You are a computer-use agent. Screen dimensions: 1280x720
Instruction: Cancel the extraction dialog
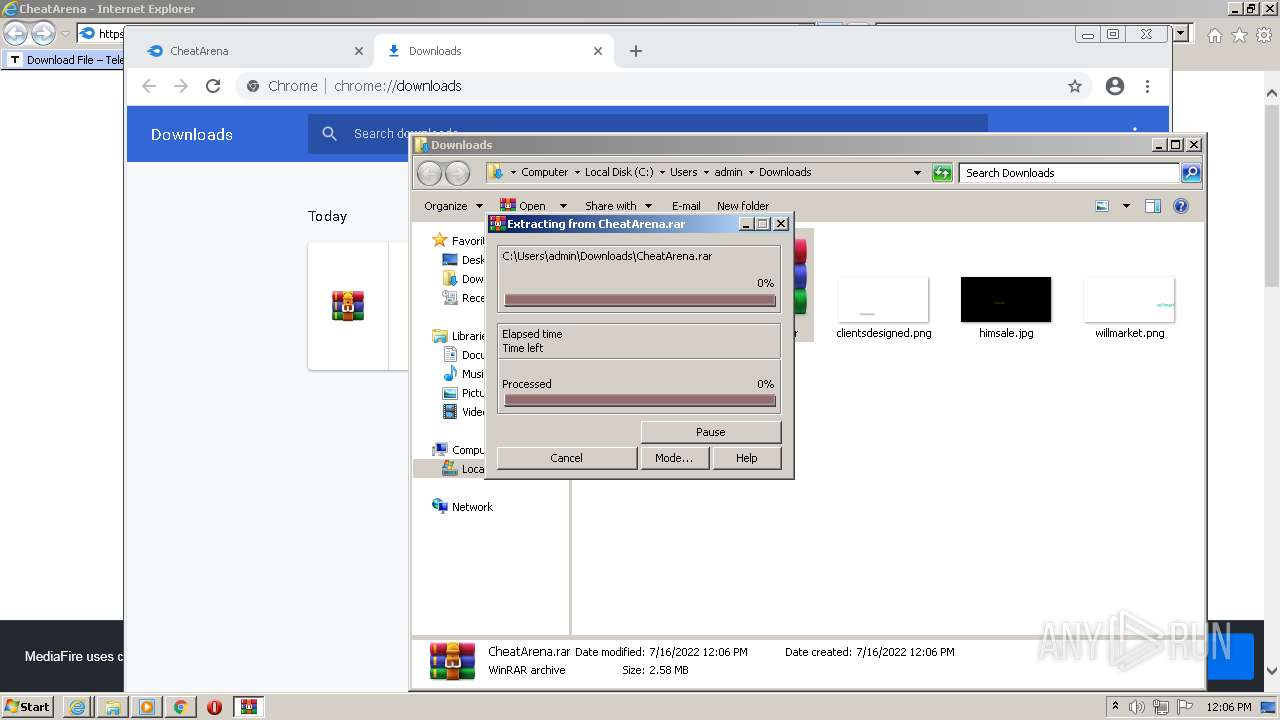[x=566, y=458]
